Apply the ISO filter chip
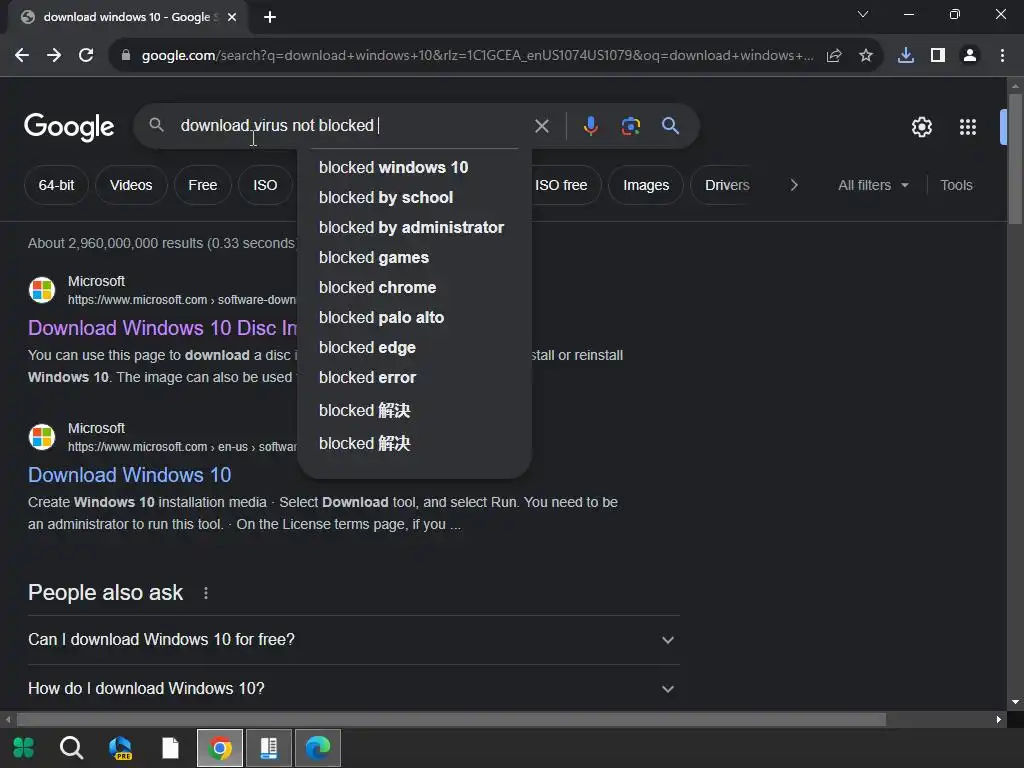This screenshot has width=1024, height=768. pyautogui.click(x=265, y=185)
